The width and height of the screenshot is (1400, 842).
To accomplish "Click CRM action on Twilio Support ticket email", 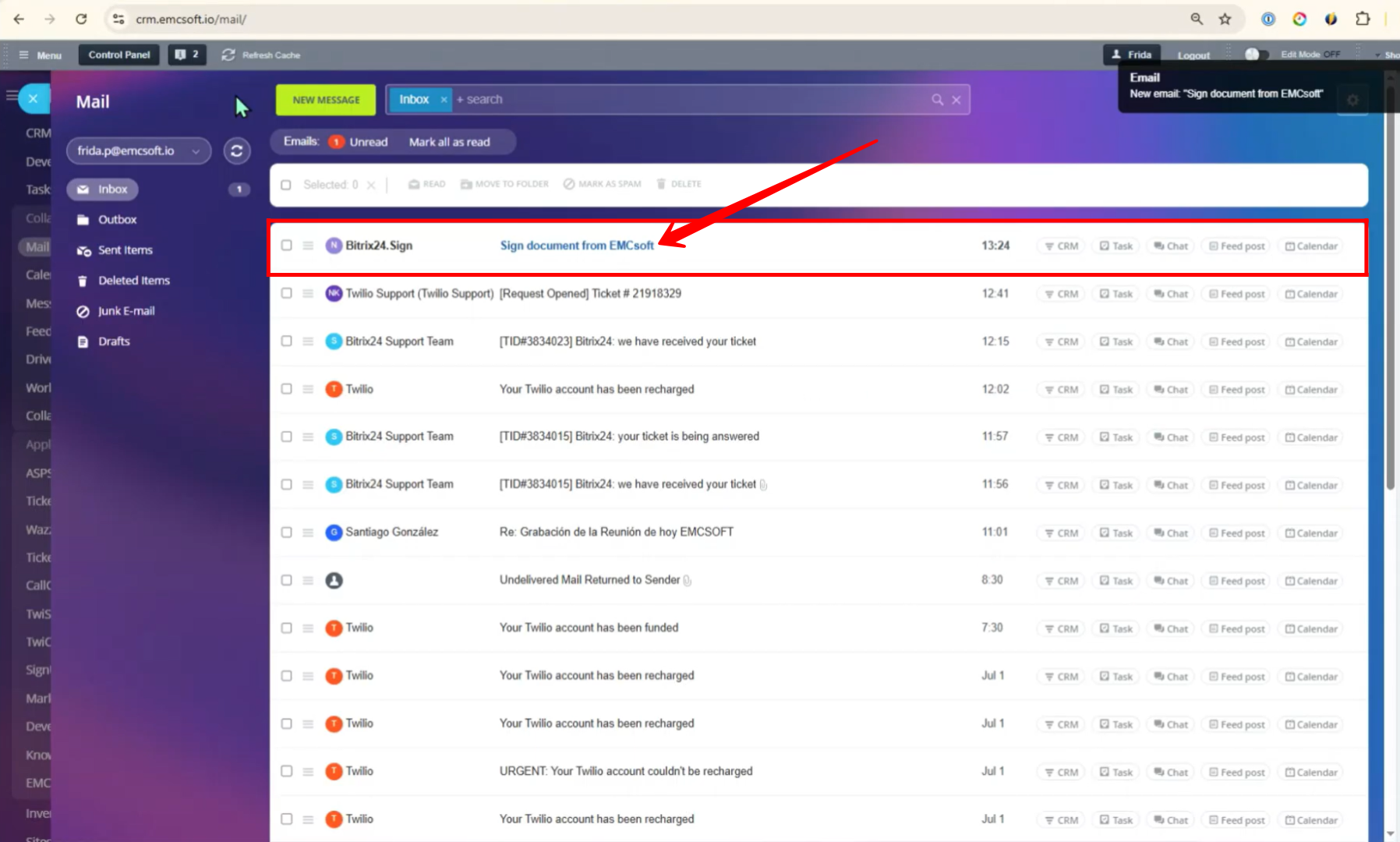I will (1062, 294).
